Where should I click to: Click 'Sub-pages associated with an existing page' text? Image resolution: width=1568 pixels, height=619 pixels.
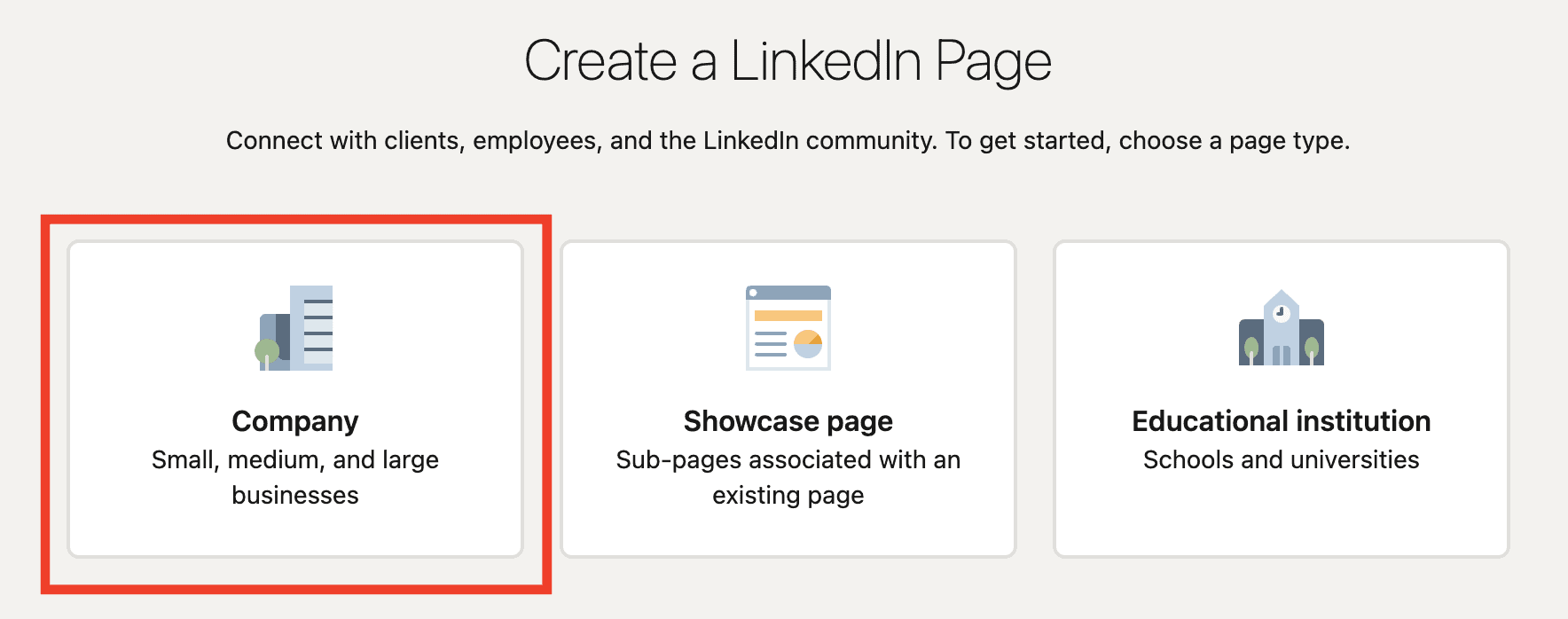pos(788,477)
